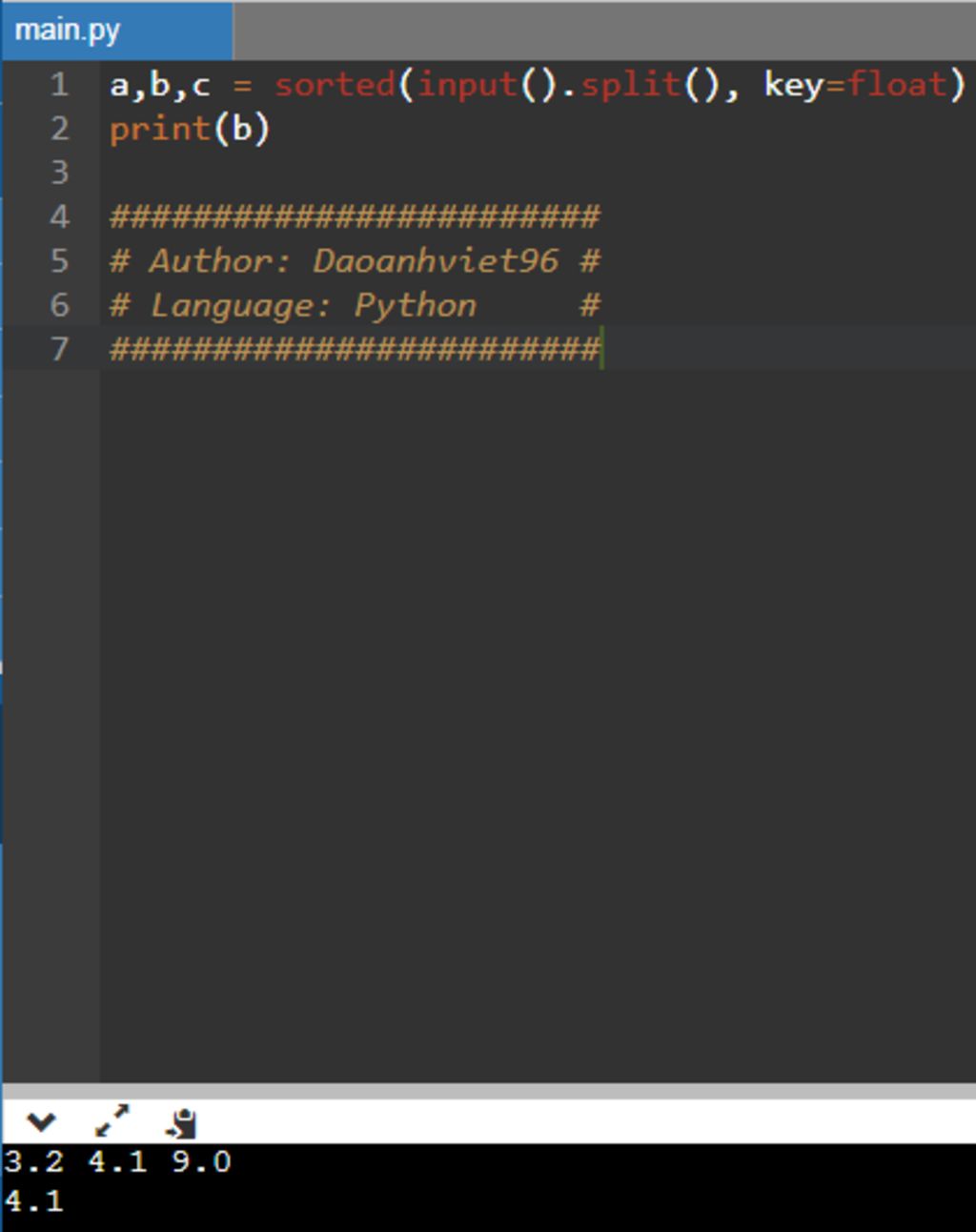Click the console input line '3.2 4.1 9.0'
Image resolution: width=976 pixels, height=1232 pixels.
117,1161
